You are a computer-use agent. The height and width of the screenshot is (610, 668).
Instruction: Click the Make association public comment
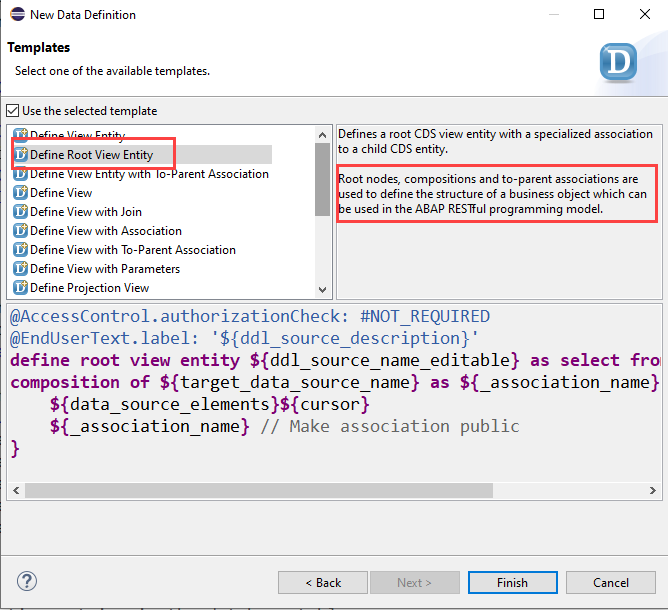(390, 426)
